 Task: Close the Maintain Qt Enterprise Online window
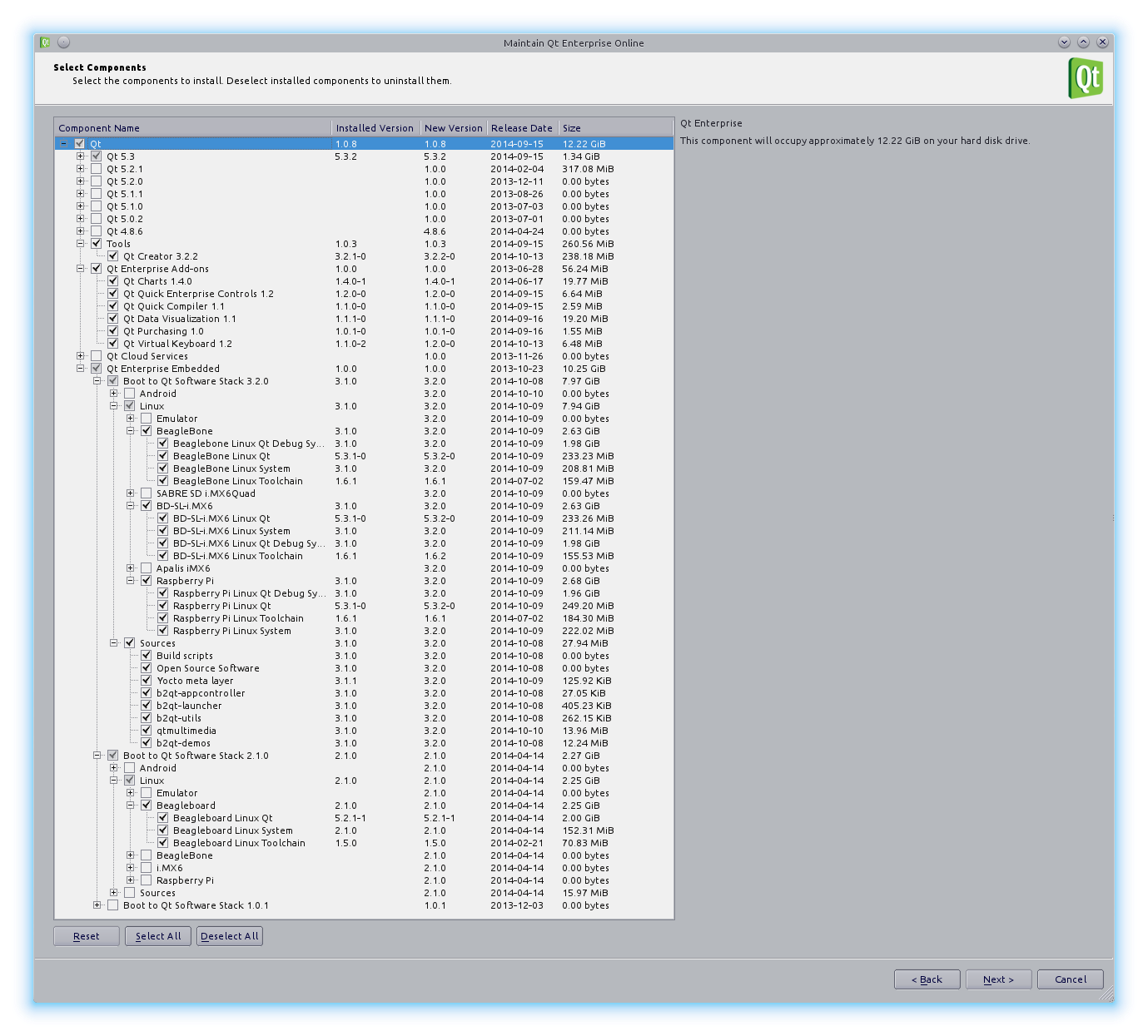[x=1102, y=42]
